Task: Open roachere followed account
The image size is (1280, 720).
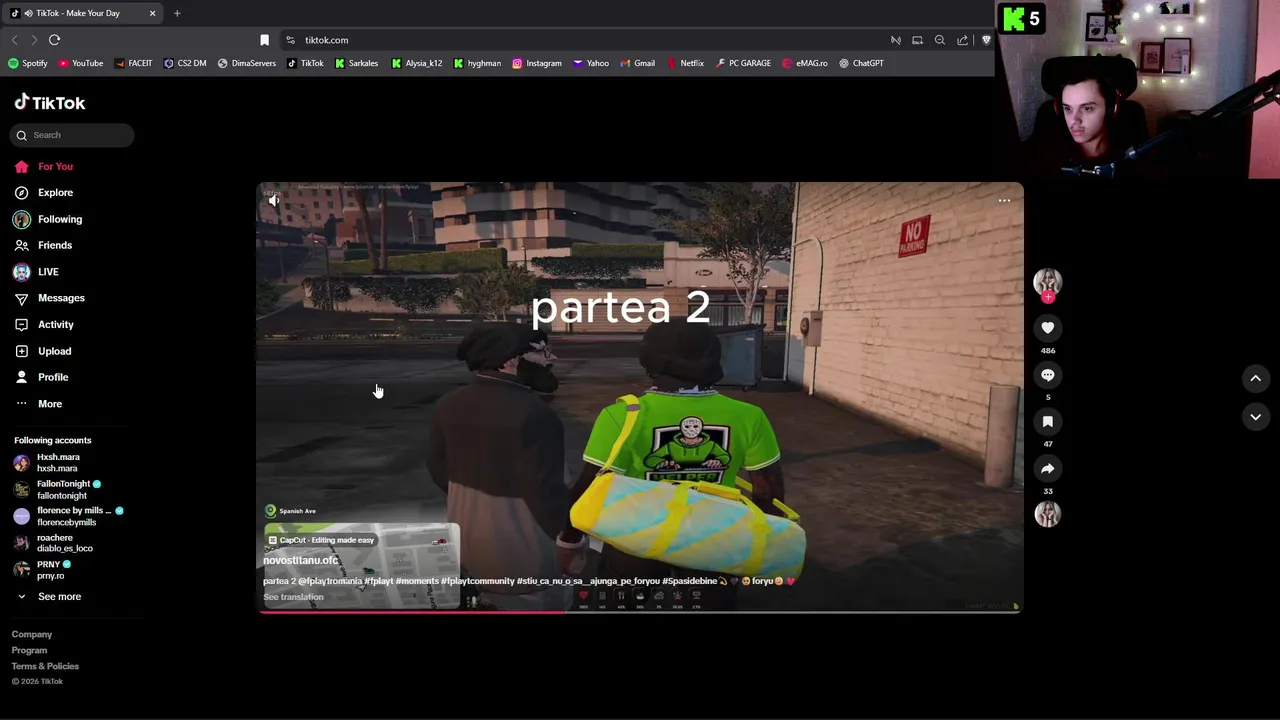Action: [53, 543]
